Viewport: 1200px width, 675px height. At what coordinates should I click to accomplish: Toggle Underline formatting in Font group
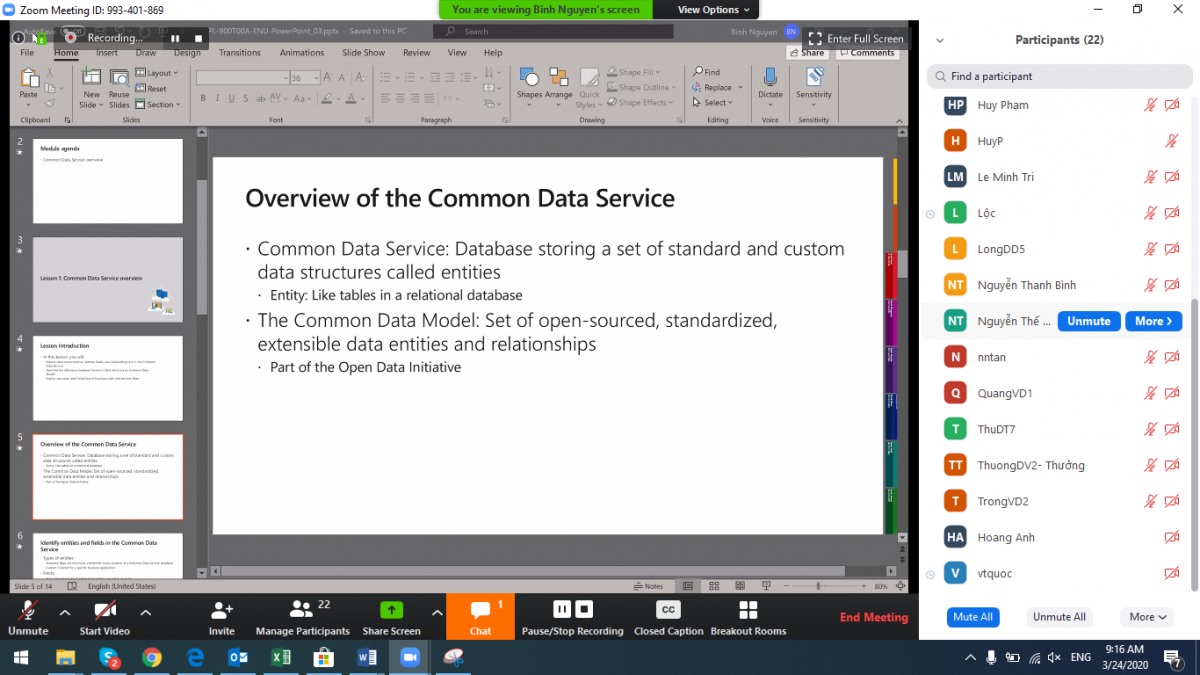[x=231, y=98]
